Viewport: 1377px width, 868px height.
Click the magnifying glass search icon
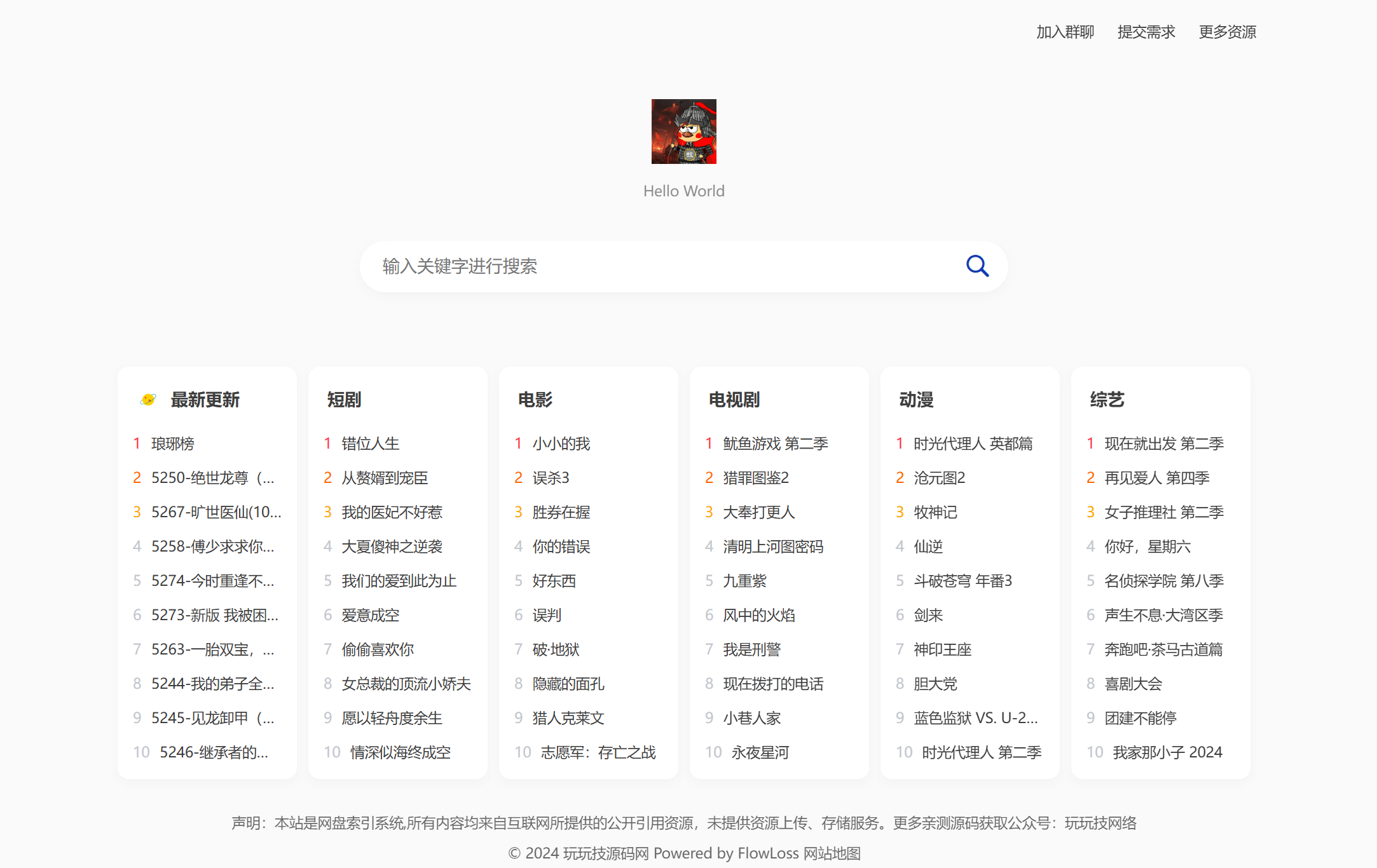[x=977, y=266]
